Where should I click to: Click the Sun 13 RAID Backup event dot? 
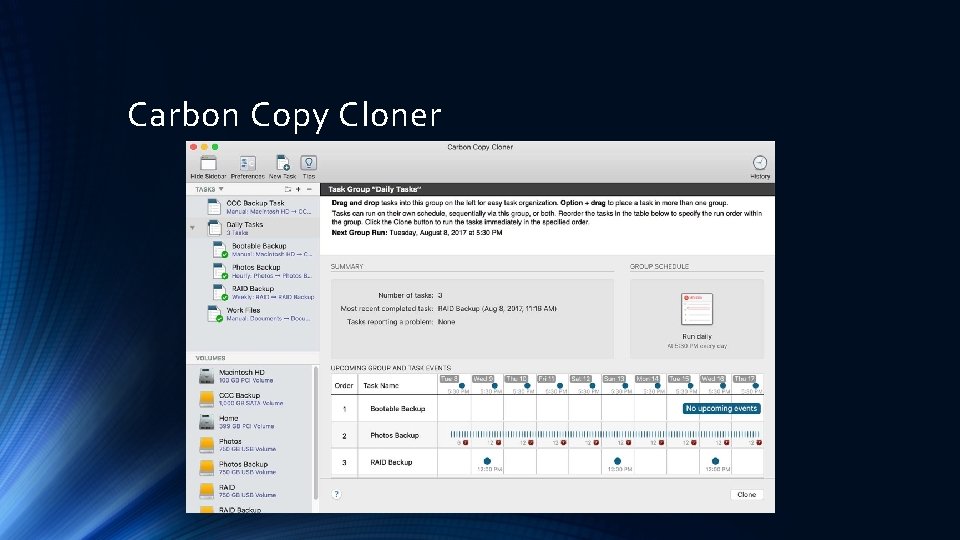pos(617,461)
